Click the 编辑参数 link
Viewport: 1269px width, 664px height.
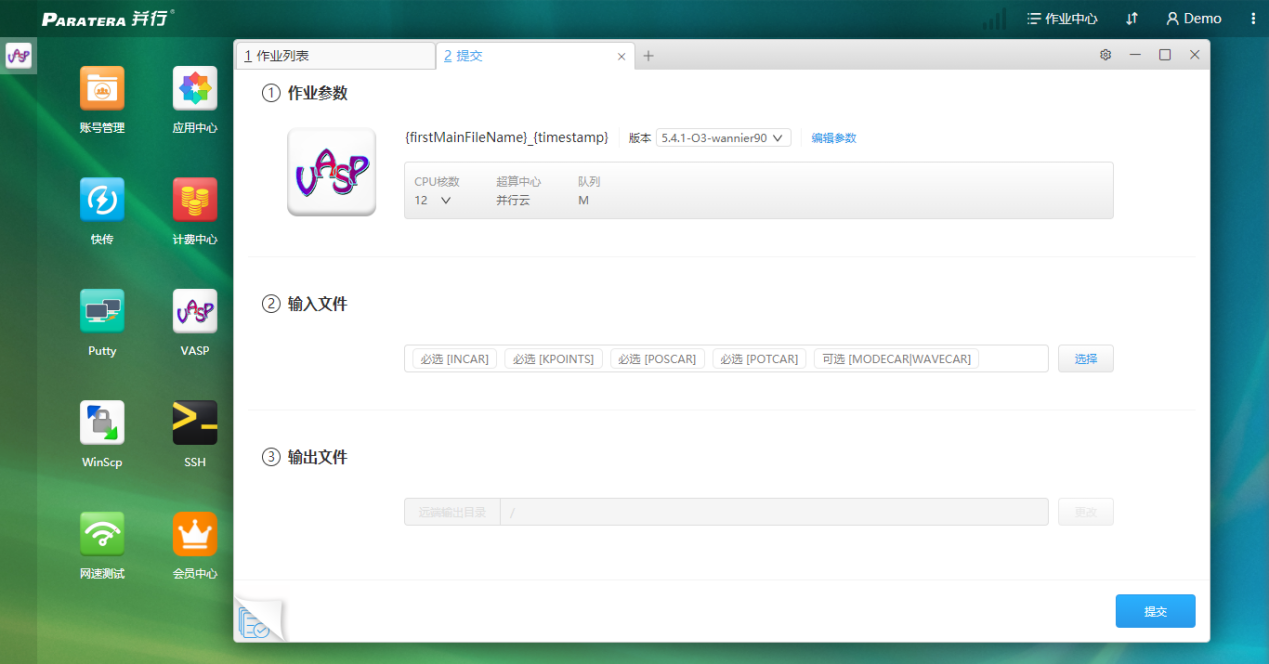click(x=834, y=138)
